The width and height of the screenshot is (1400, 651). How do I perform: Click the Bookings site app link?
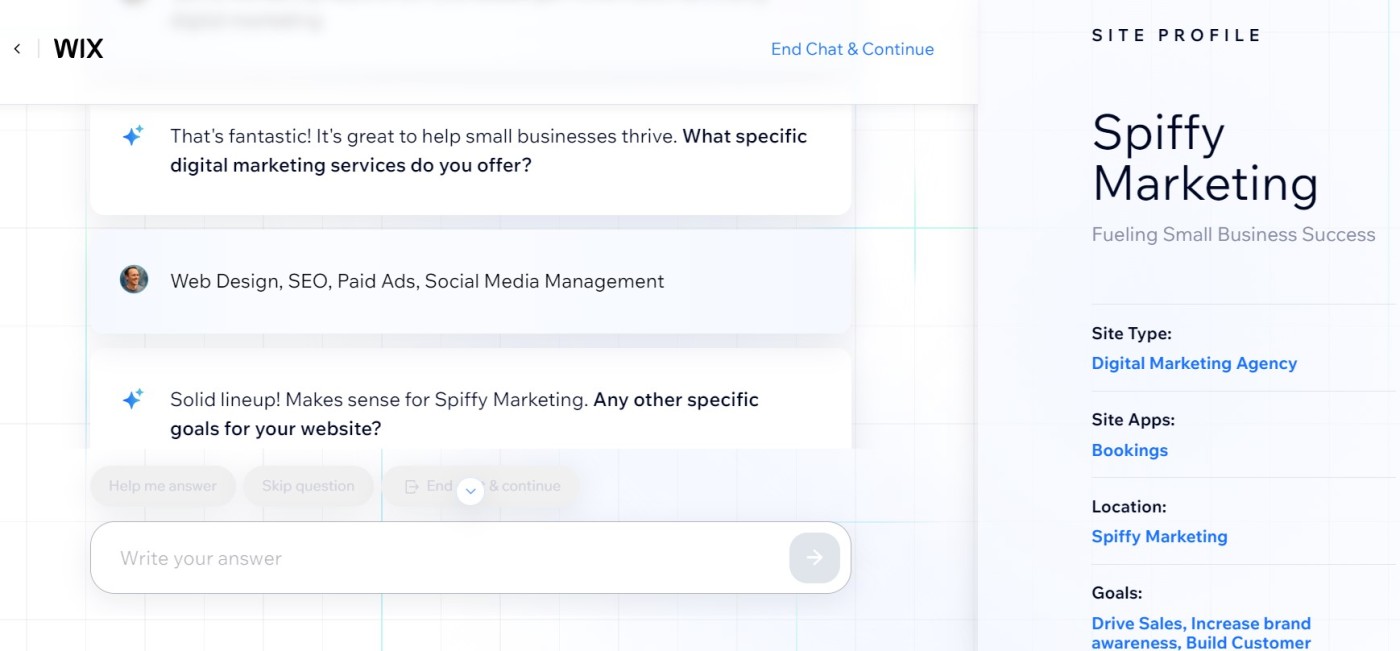1129,450
